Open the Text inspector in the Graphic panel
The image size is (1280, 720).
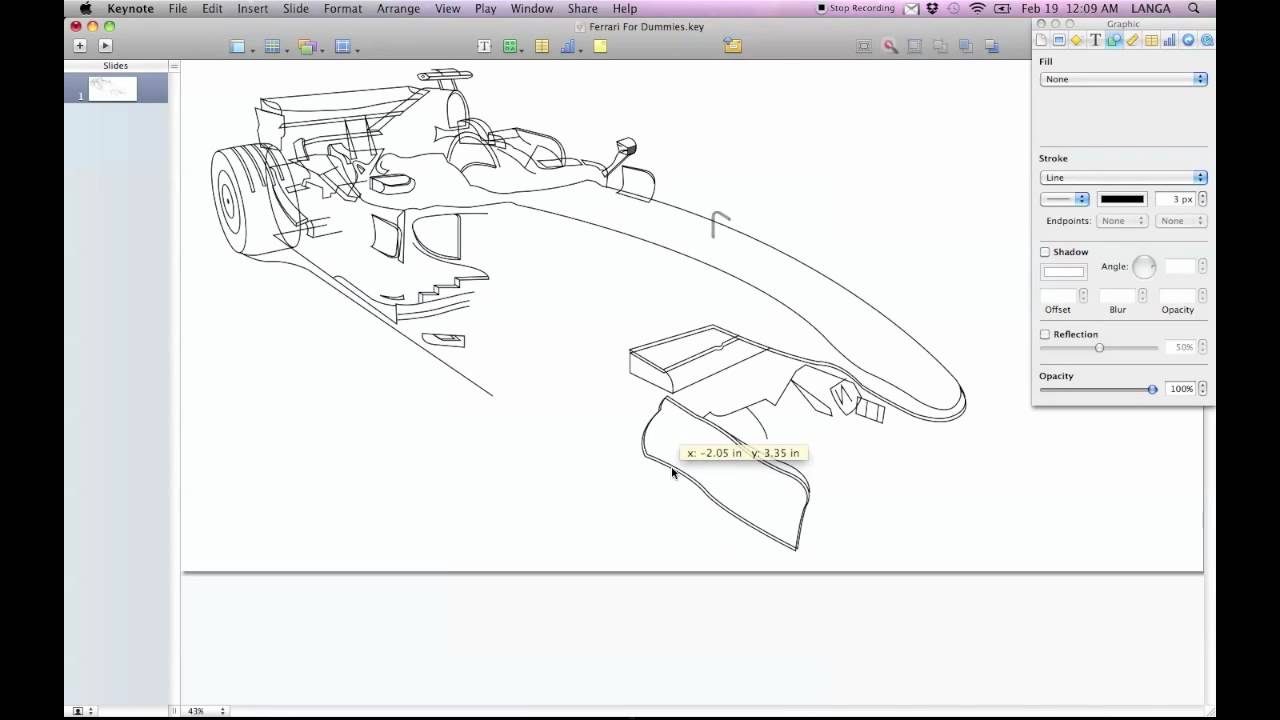(x=1095, y=40)
